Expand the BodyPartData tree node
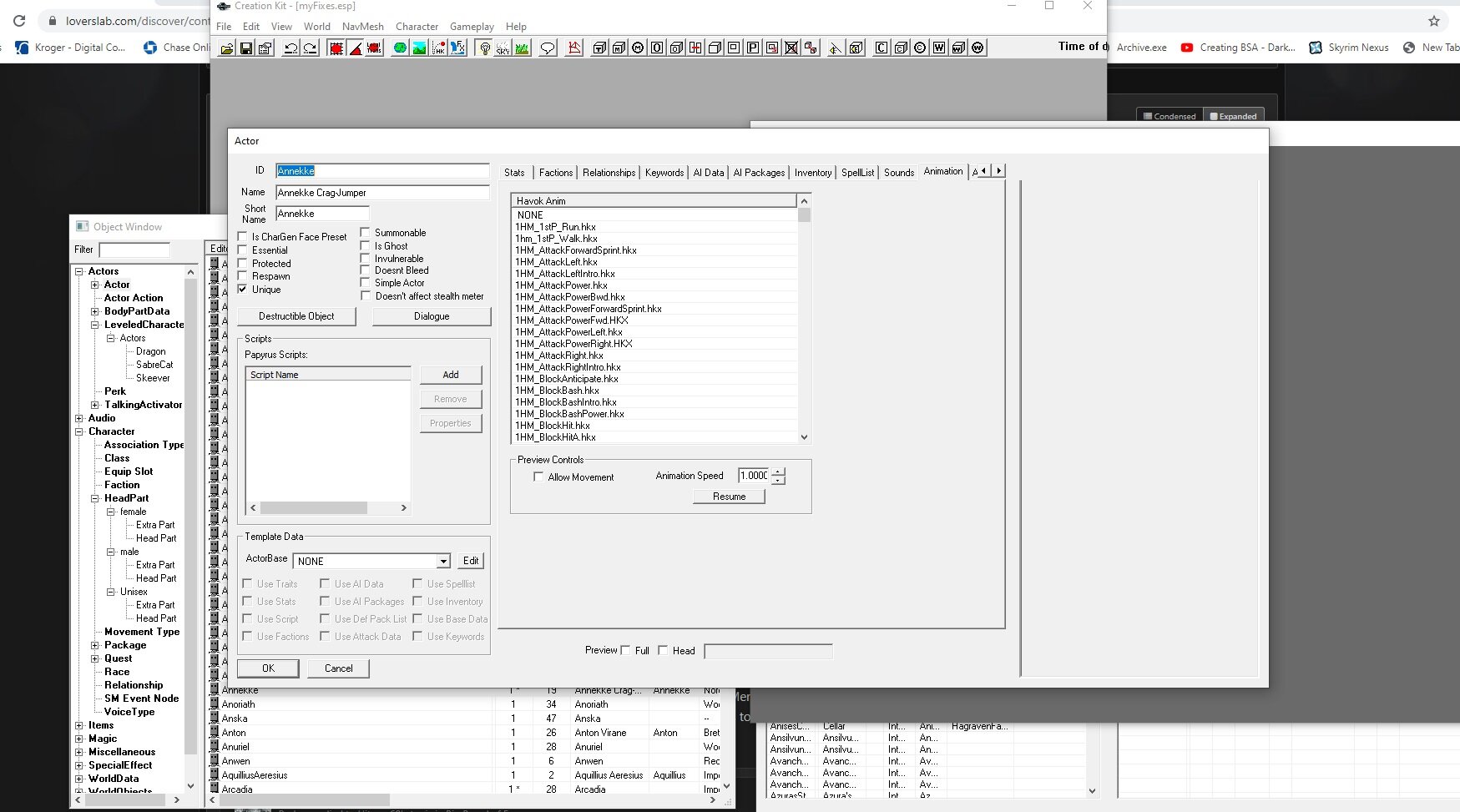The height and width of the screenshot is (812, 1460). pyautogui.click(x=95, y=311)
